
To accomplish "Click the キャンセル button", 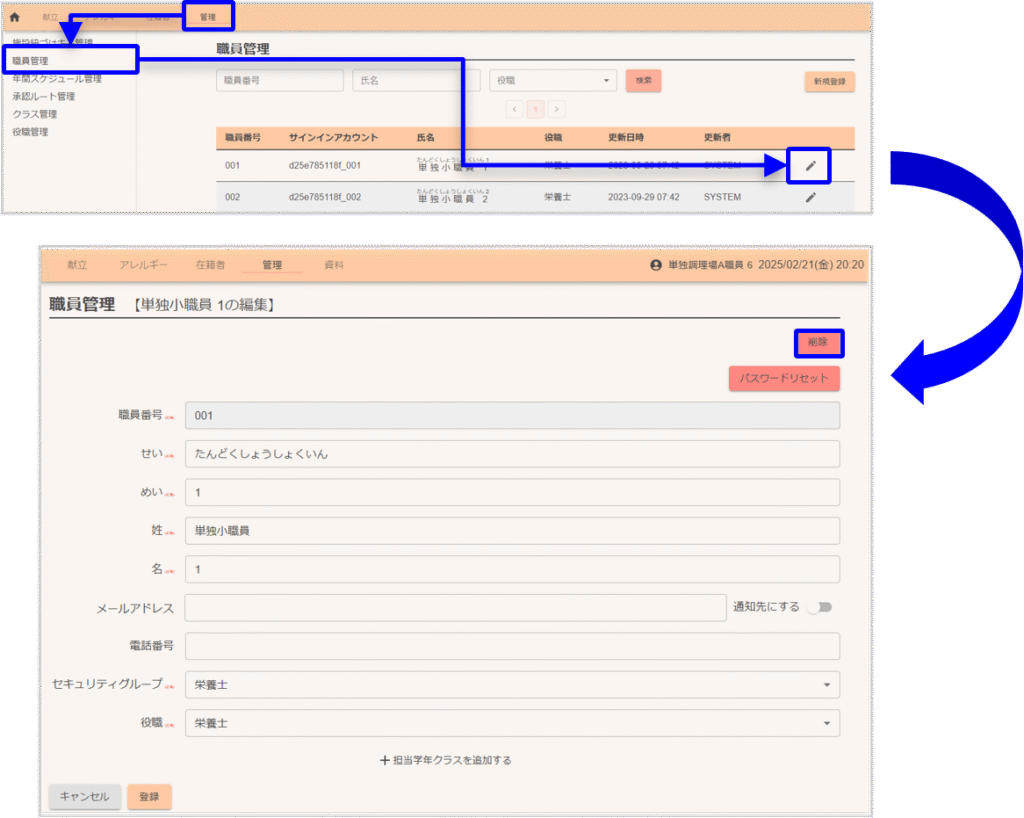I will coord(85,797).
